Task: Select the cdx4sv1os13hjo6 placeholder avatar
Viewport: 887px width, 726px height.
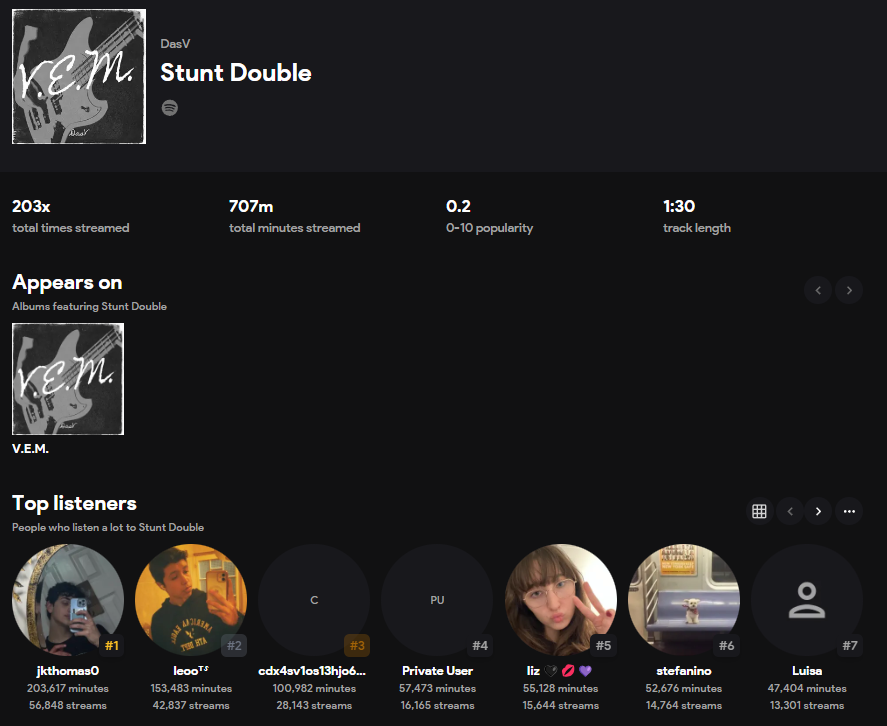Action: coord(314,600)
